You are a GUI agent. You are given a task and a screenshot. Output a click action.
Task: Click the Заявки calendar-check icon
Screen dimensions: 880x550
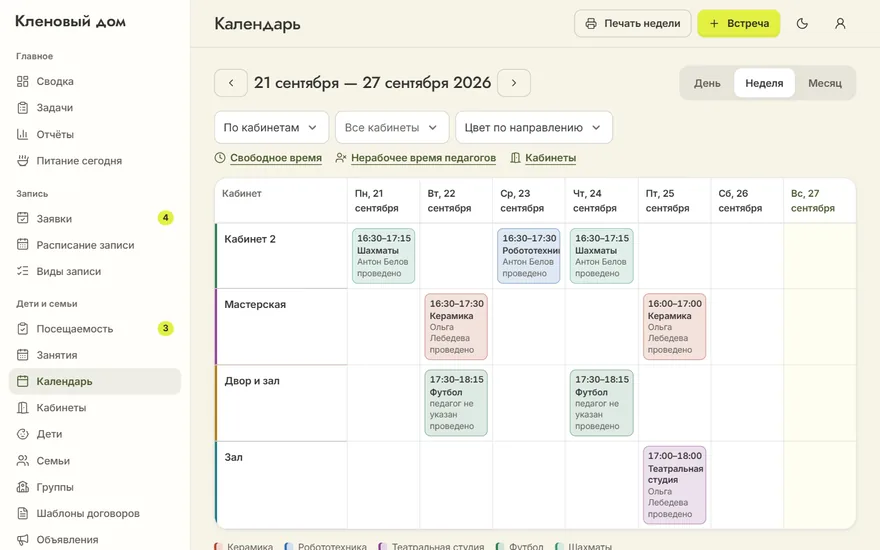(x=22, y=218)
